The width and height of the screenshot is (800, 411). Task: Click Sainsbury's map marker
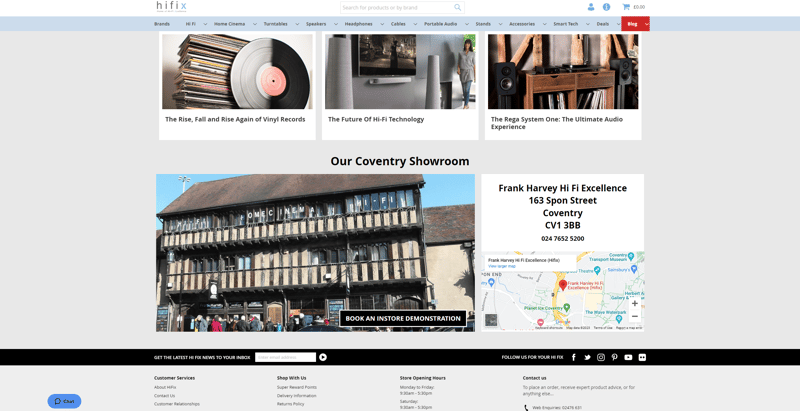point(634,268)
